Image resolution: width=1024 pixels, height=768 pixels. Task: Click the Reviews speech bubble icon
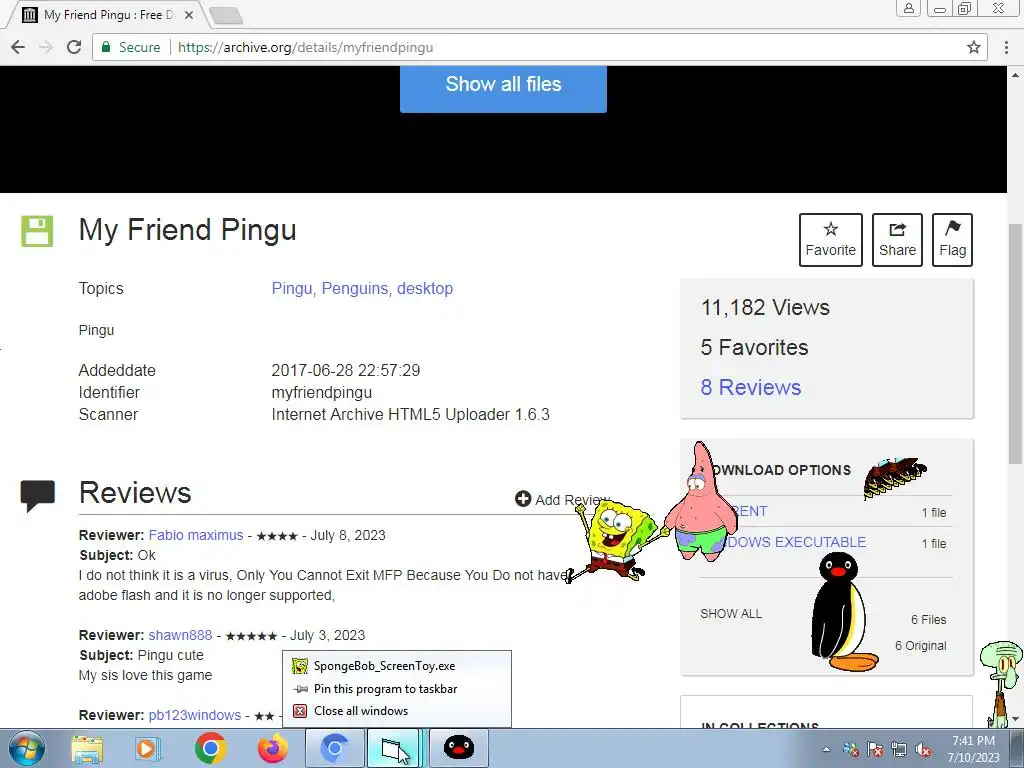38,495
